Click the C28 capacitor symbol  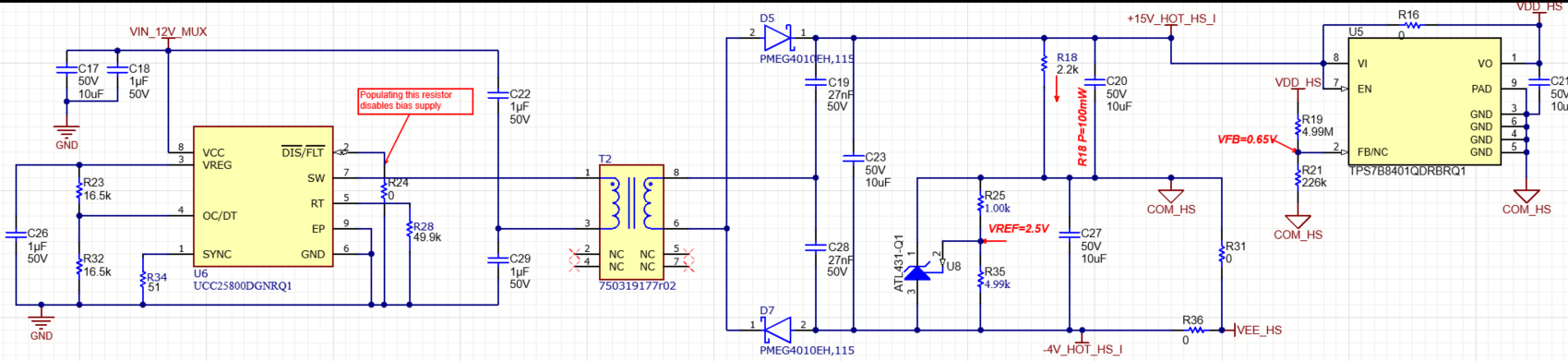click(815, 247)
